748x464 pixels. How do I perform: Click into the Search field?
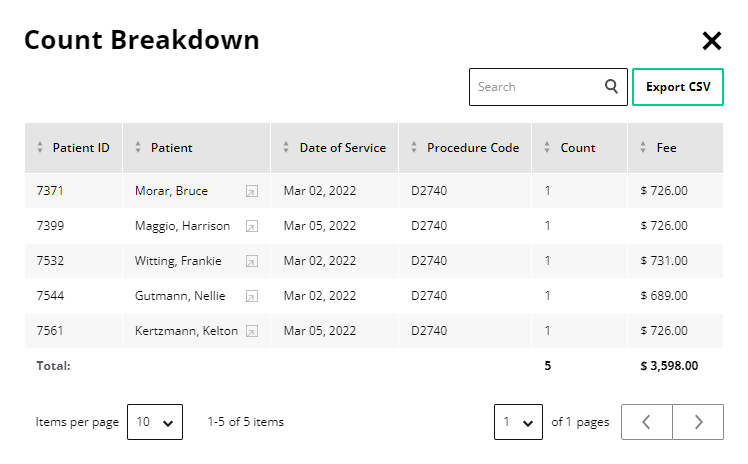pyautogui.click(x=537, y=87)
